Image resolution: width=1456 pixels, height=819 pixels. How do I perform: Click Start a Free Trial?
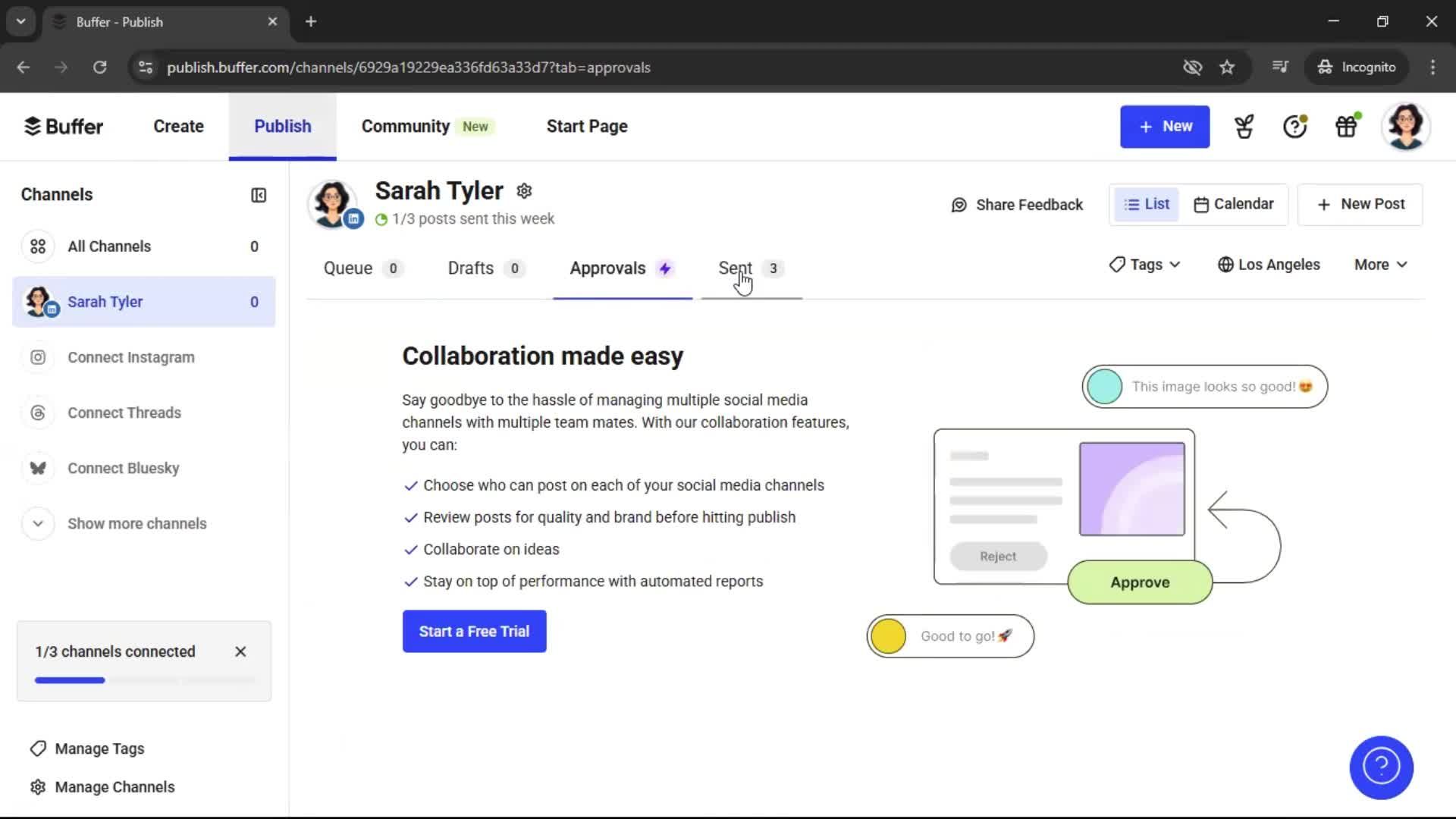(x=473, y=631)
